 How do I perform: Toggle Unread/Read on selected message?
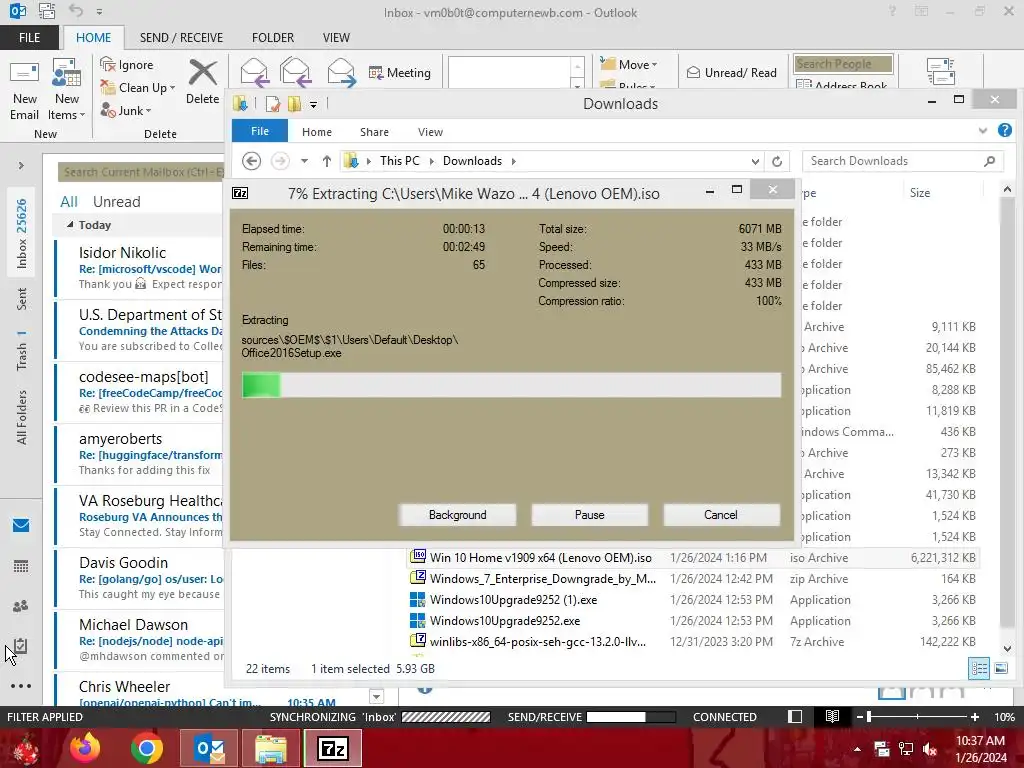coord(731,72)
